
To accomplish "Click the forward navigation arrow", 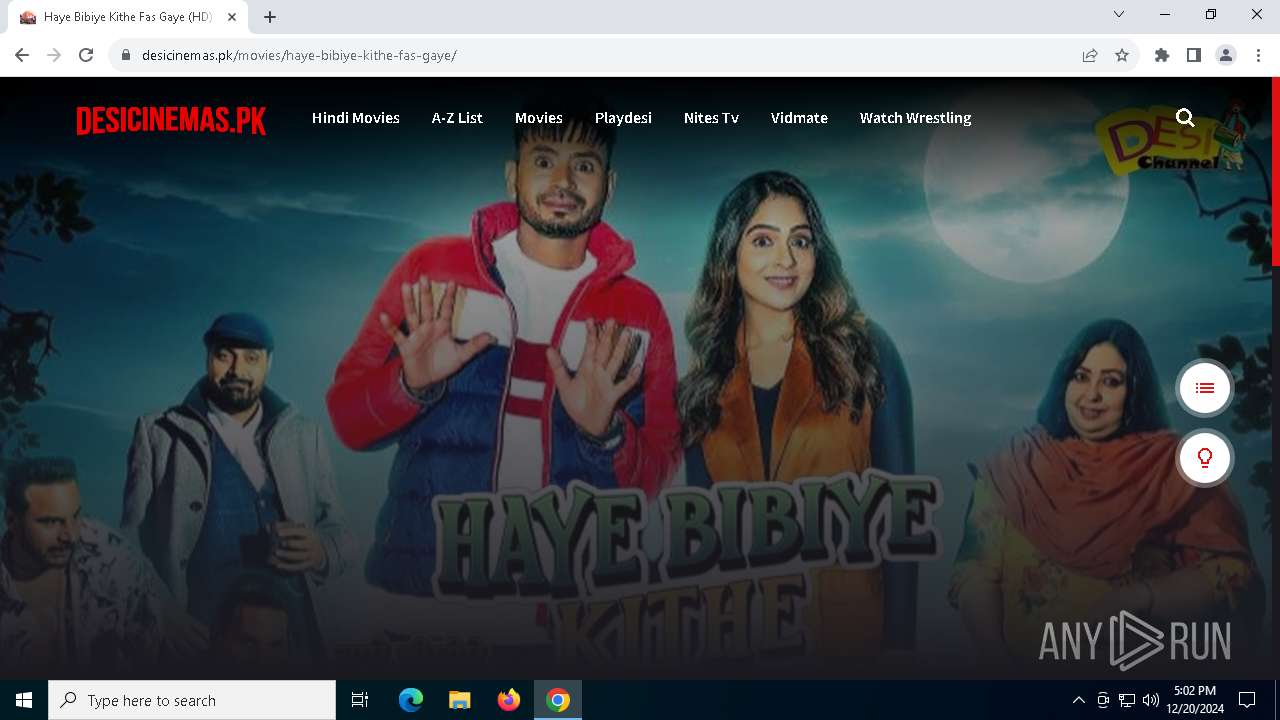I will [x=54, y=55].
